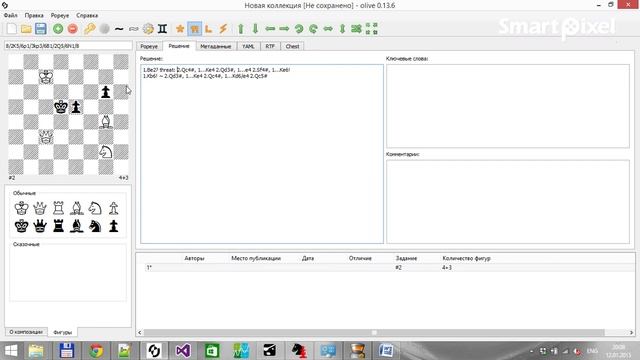
Task: Click the black king on the chessboard
Action: pyautogui.click(x=61, y=107)
